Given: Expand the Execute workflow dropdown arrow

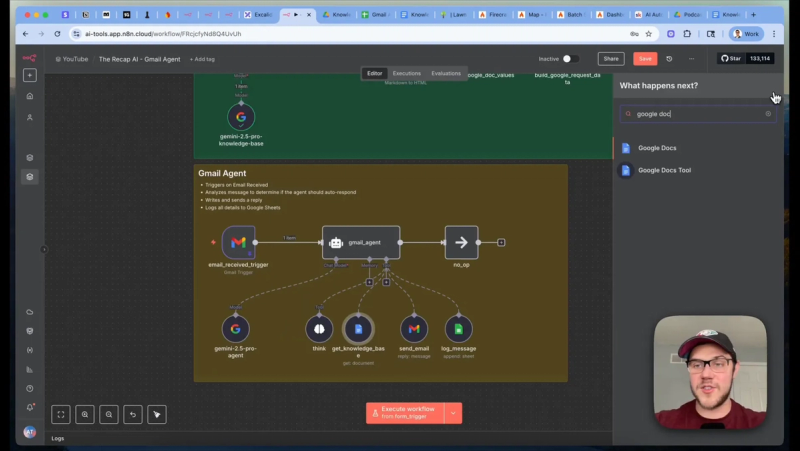Looking at the screenshot, I should click(x=453, y=413).
